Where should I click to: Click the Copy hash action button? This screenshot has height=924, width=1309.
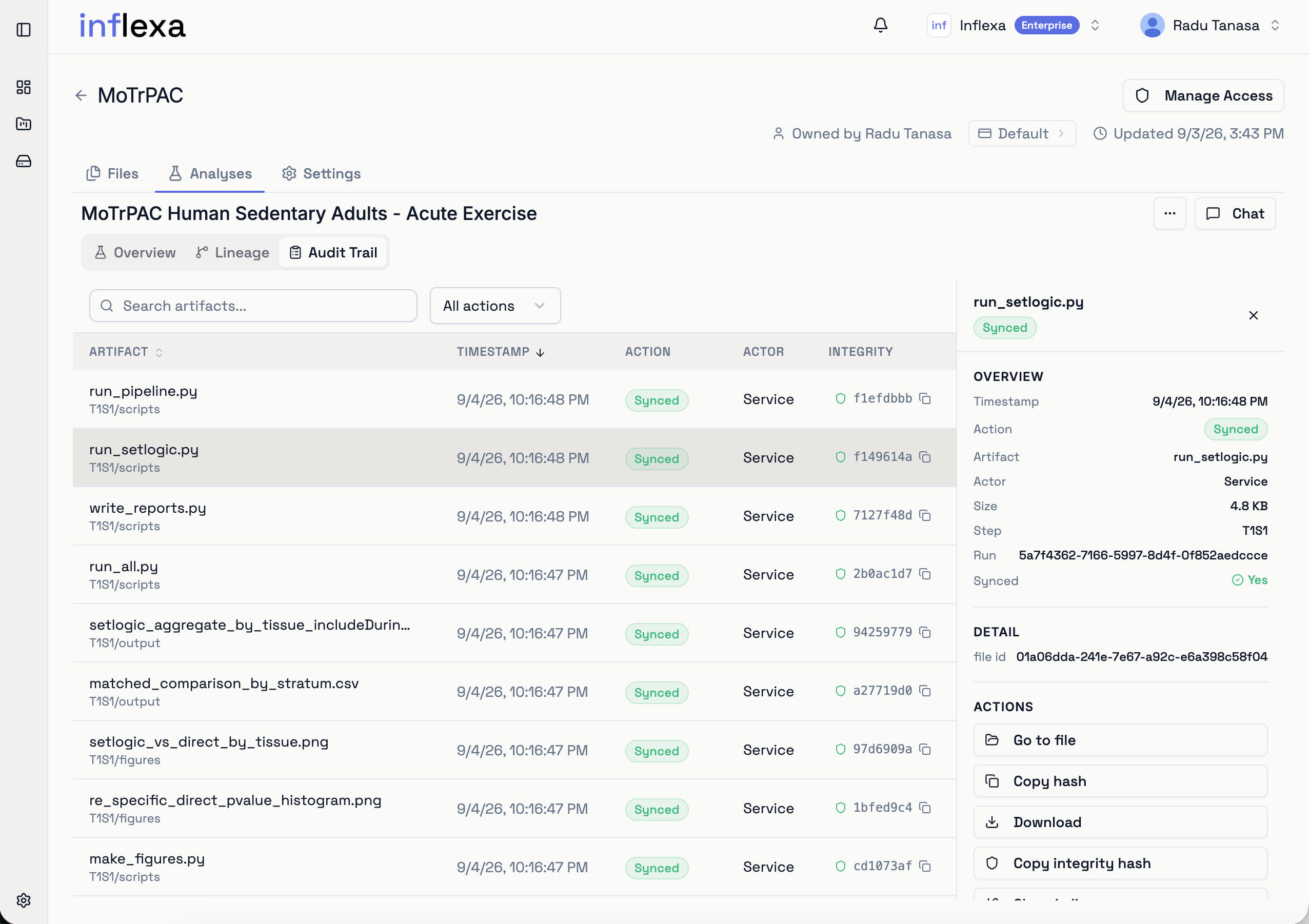pyautogui.click(x=1120, y=781)
